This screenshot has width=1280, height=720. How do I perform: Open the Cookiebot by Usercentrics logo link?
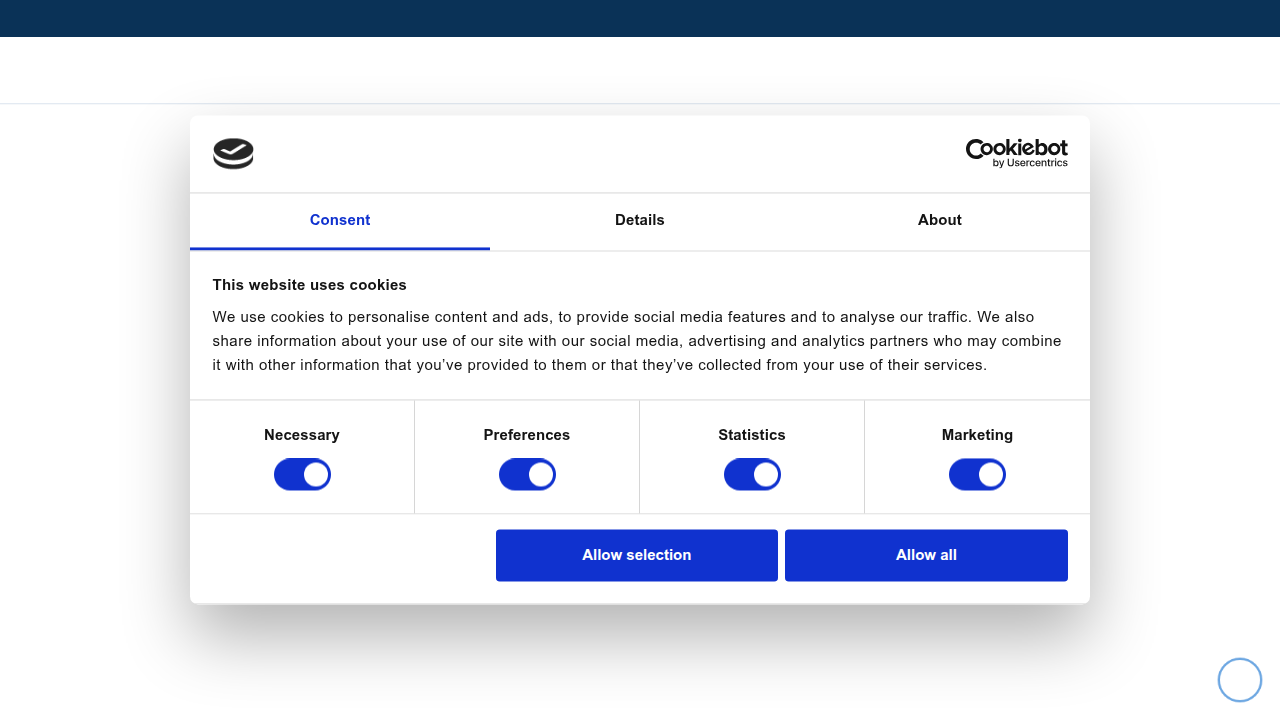pos(1016,153)
